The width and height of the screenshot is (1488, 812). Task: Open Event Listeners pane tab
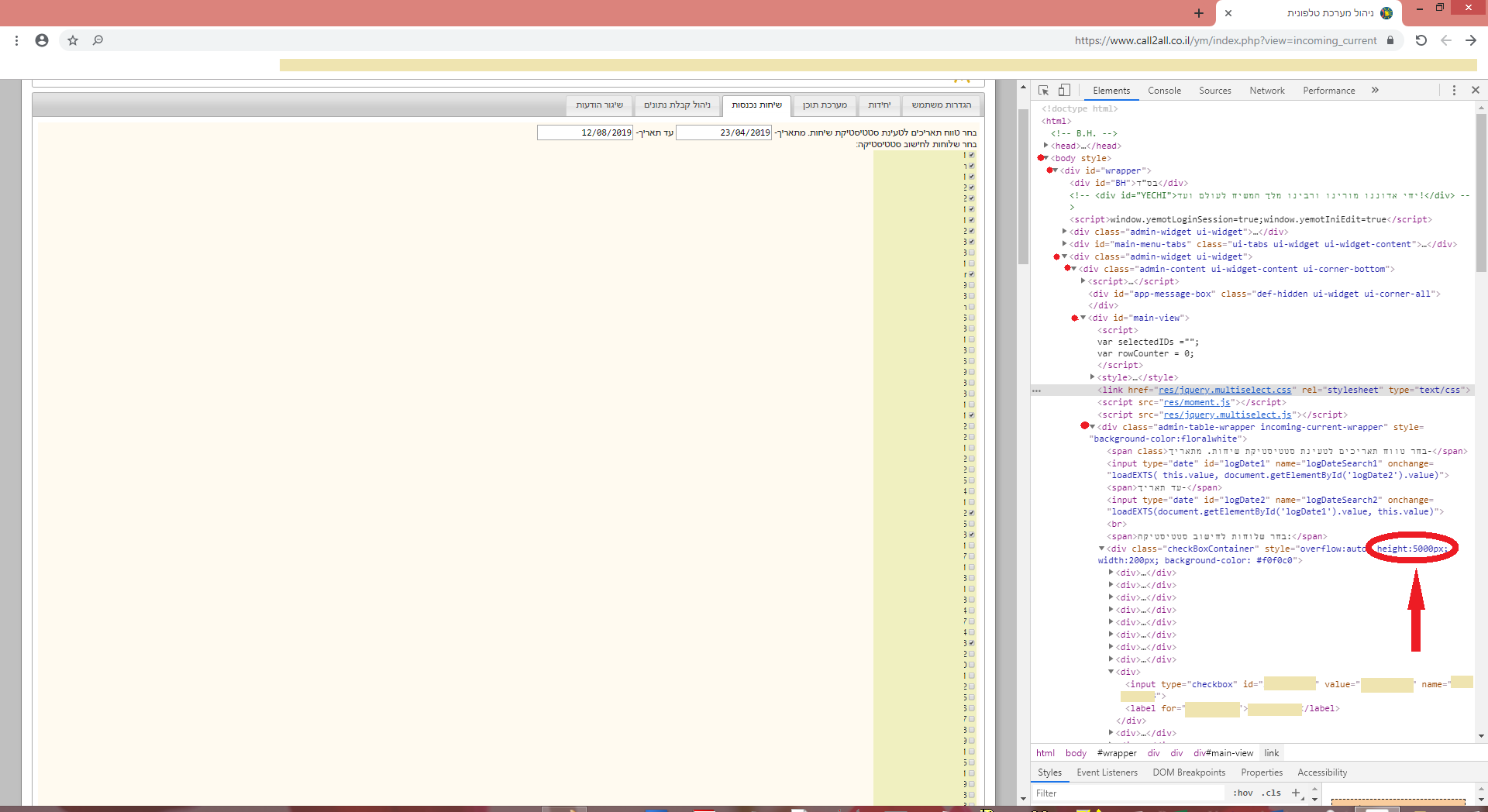pyautogui.click(x=1107, y=772)
